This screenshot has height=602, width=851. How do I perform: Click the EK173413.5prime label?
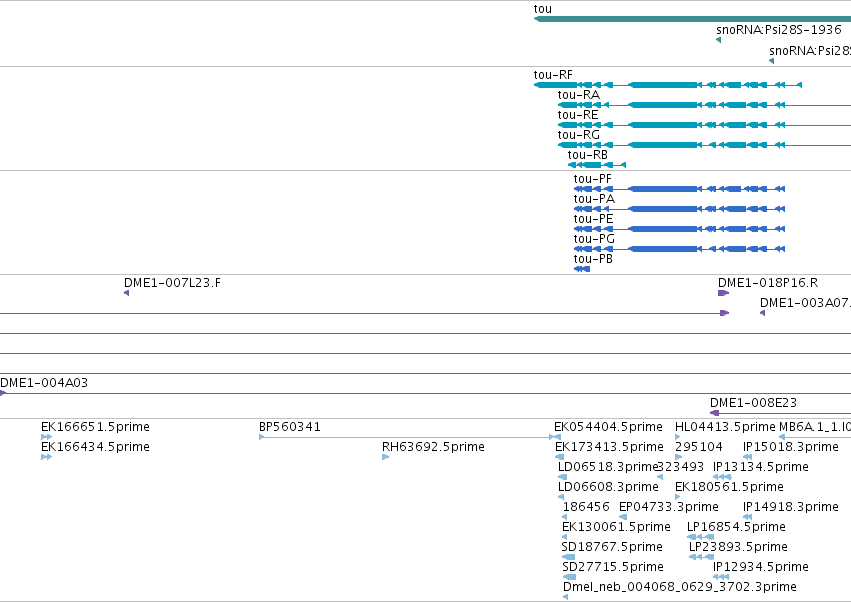[x=609, y=447]
